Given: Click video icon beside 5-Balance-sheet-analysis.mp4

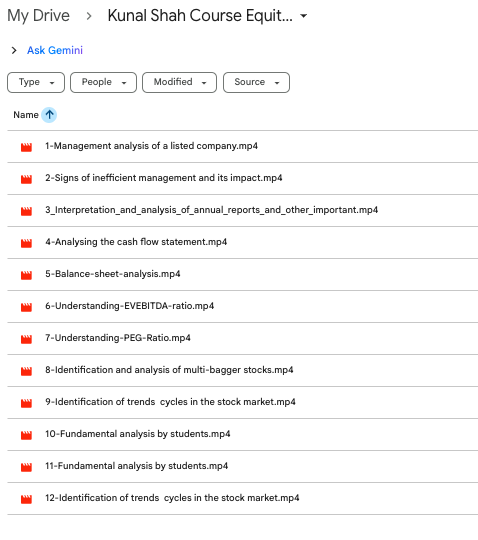Looking at the screenshot, I should click(x=26, y=275).
